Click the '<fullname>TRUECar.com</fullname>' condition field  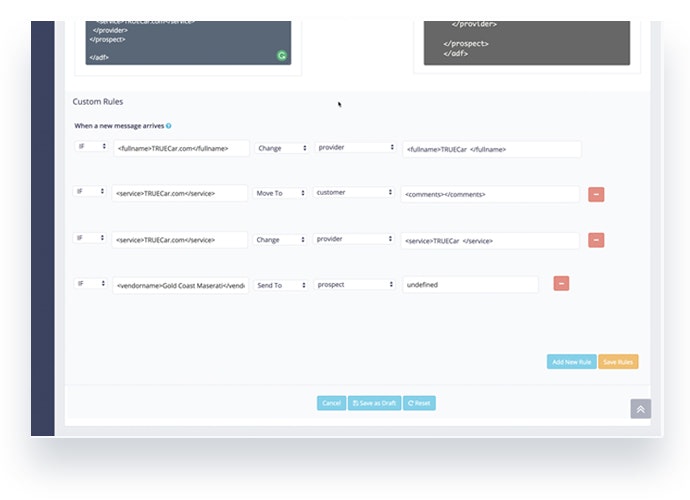[181, 148]
